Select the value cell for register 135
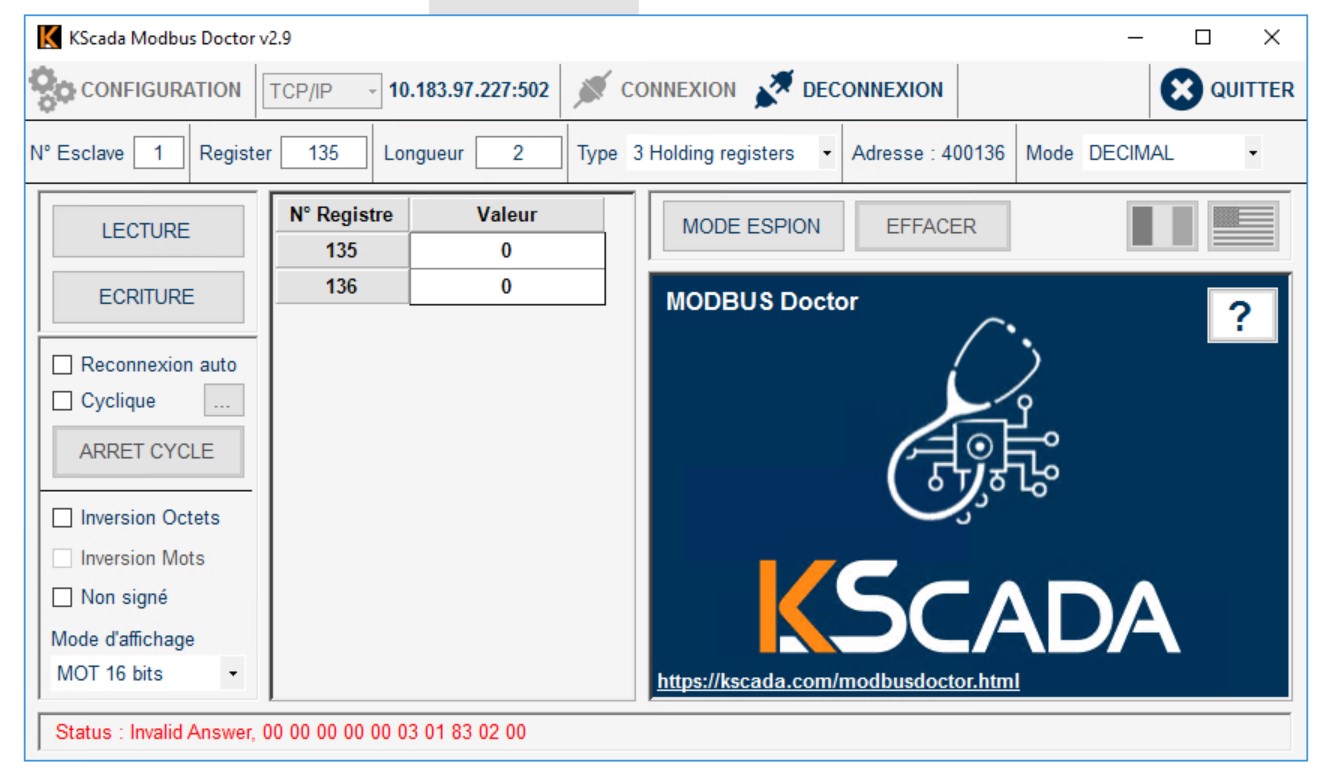Image resolution: width=1339 pixels, height=774 pixels. click(x=507, y=251)
